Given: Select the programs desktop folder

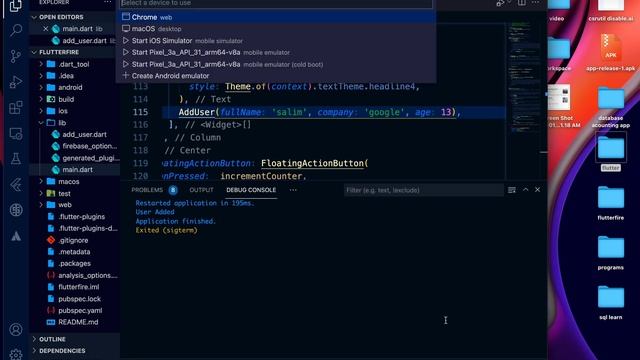Looking at the screenshot, I should 611,253.
